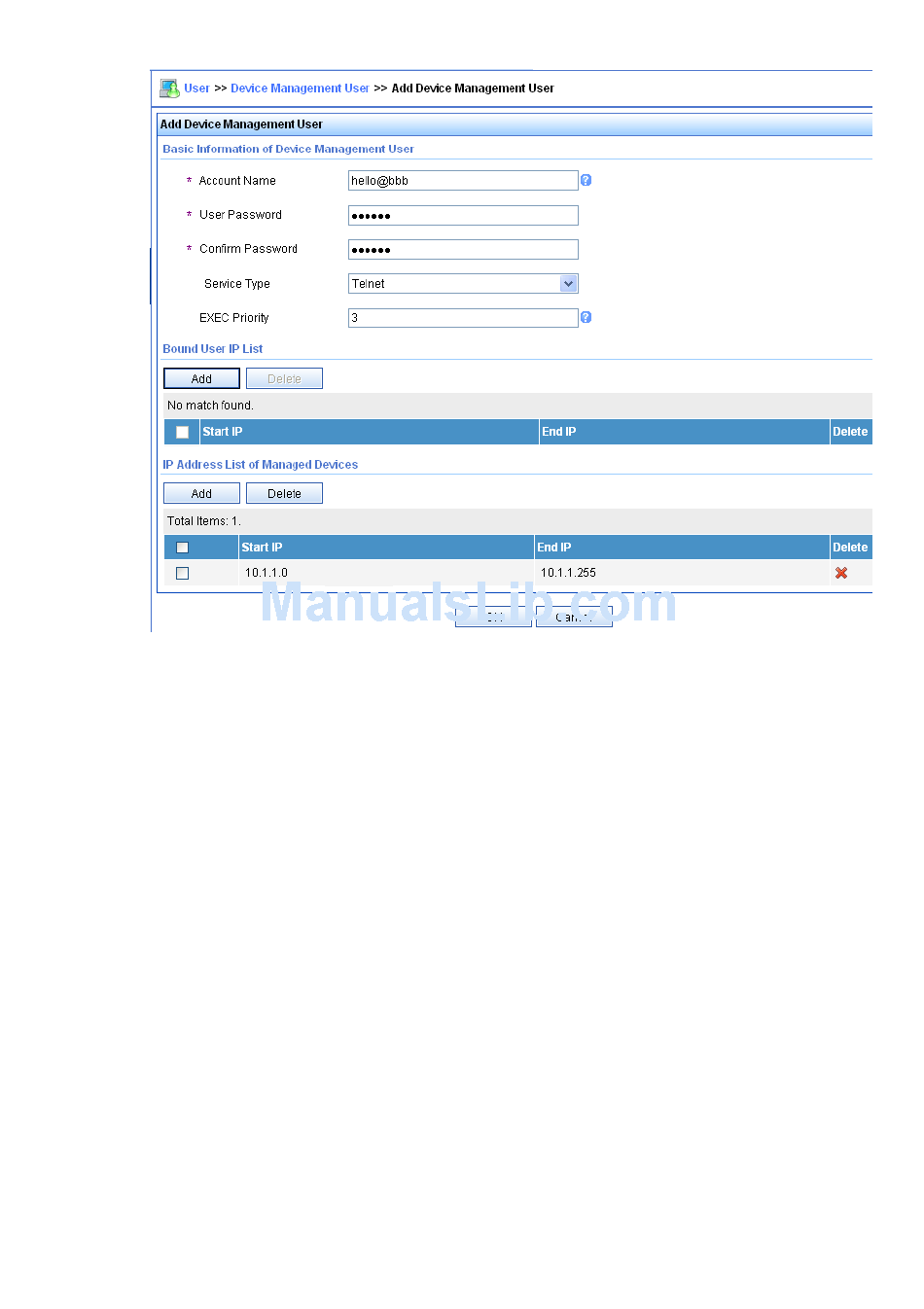Click Delete under IP Address List of Managed Devices
Viewport: 924px width, 1309px height.
pyautogui.click(x=284, y=494)
